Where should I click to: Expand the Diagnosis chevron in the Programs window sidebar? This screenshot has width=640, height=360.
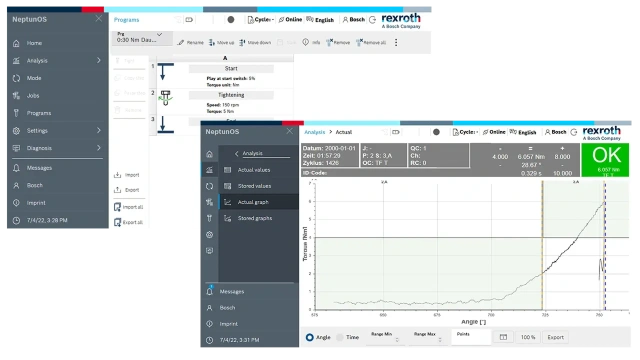pyautogui.click(x=99, y=148)
